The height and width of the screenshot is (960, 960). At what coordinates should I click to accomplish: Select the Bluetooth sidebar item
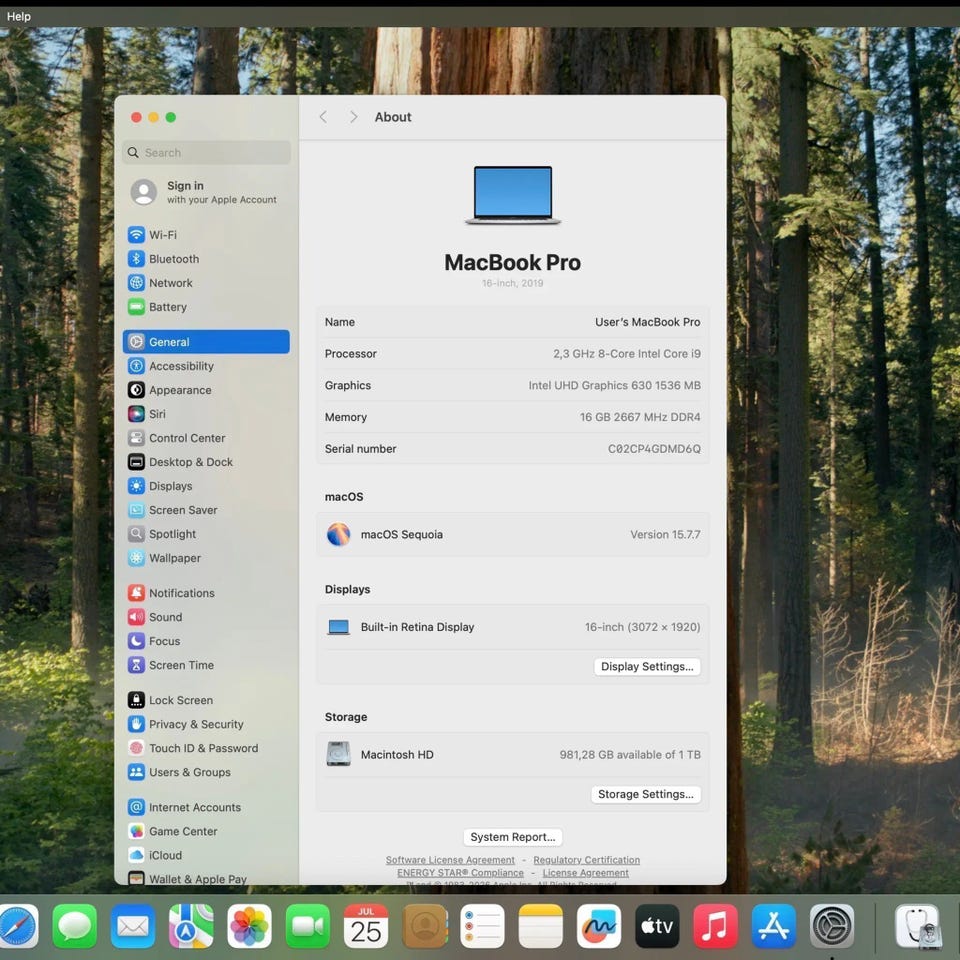point(206,258)
